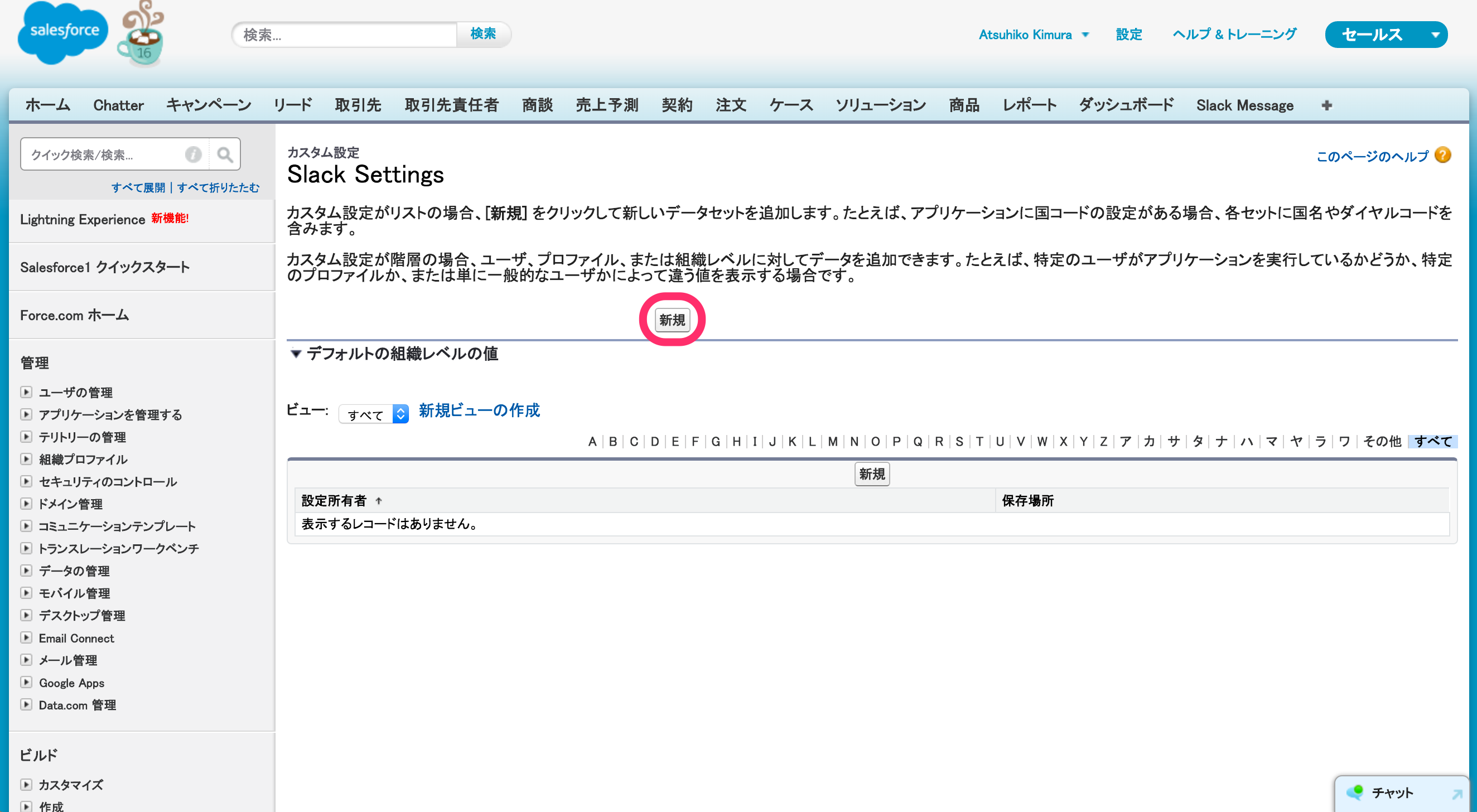Expand デスクトップ管理 node
The image size is (1477, 812).
pyautogui.click(x=26, y=615)
